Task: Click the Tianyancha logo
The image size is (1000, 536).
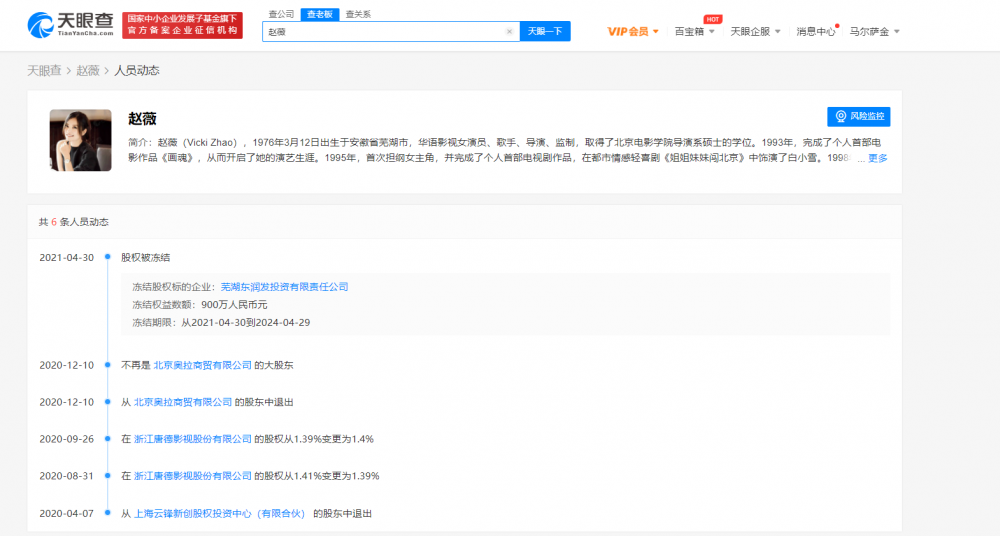Action: tap(71, 25)
